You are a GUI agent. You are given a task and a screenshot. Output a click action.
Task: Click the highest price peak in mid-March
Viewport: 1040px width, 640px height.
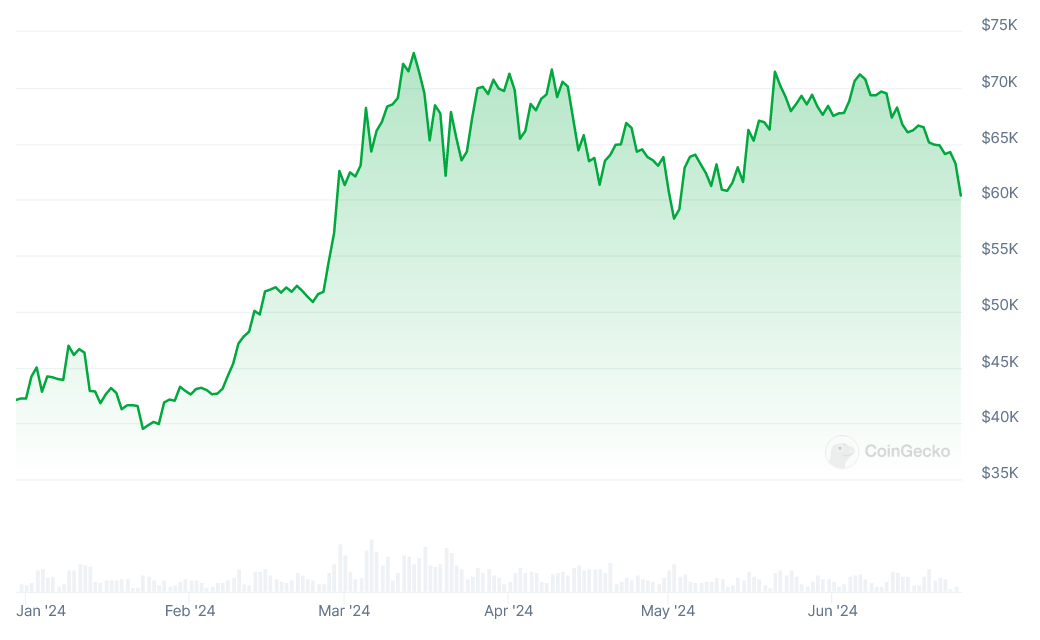[x=414, y=54]
